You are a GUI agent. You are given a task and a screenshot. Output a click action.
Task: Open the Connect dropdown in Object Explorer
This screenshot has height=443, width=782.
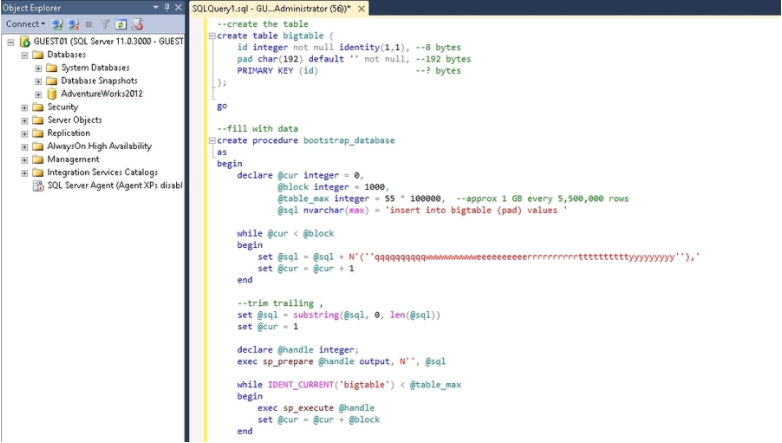tap(25, 24)
